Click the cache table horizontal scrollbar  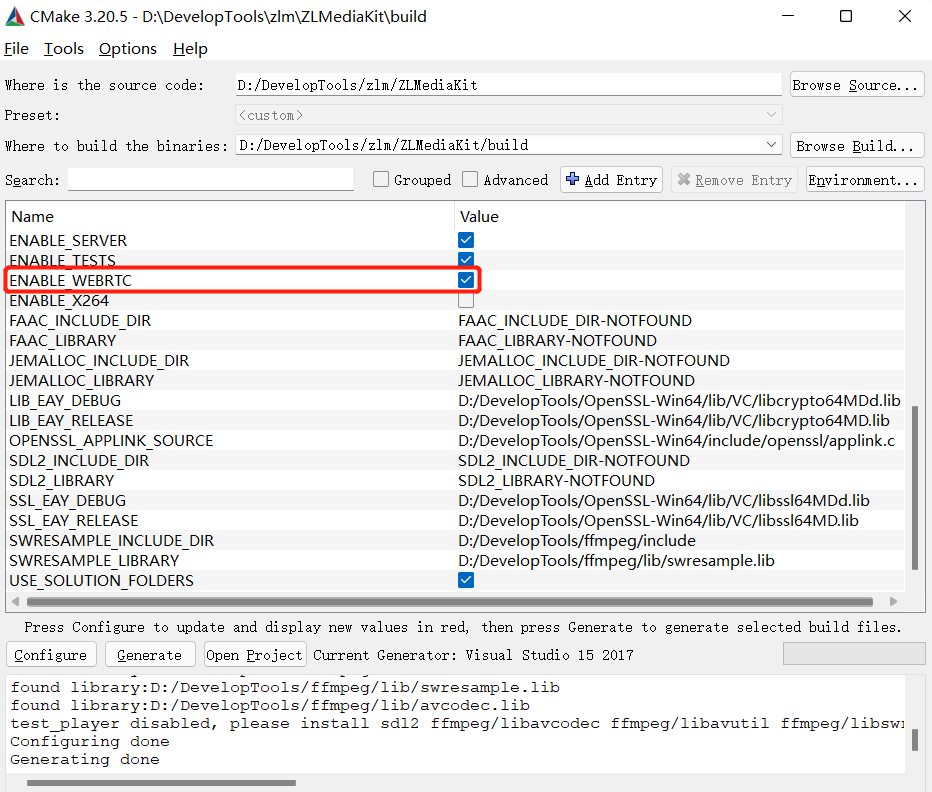coord(449,602)
